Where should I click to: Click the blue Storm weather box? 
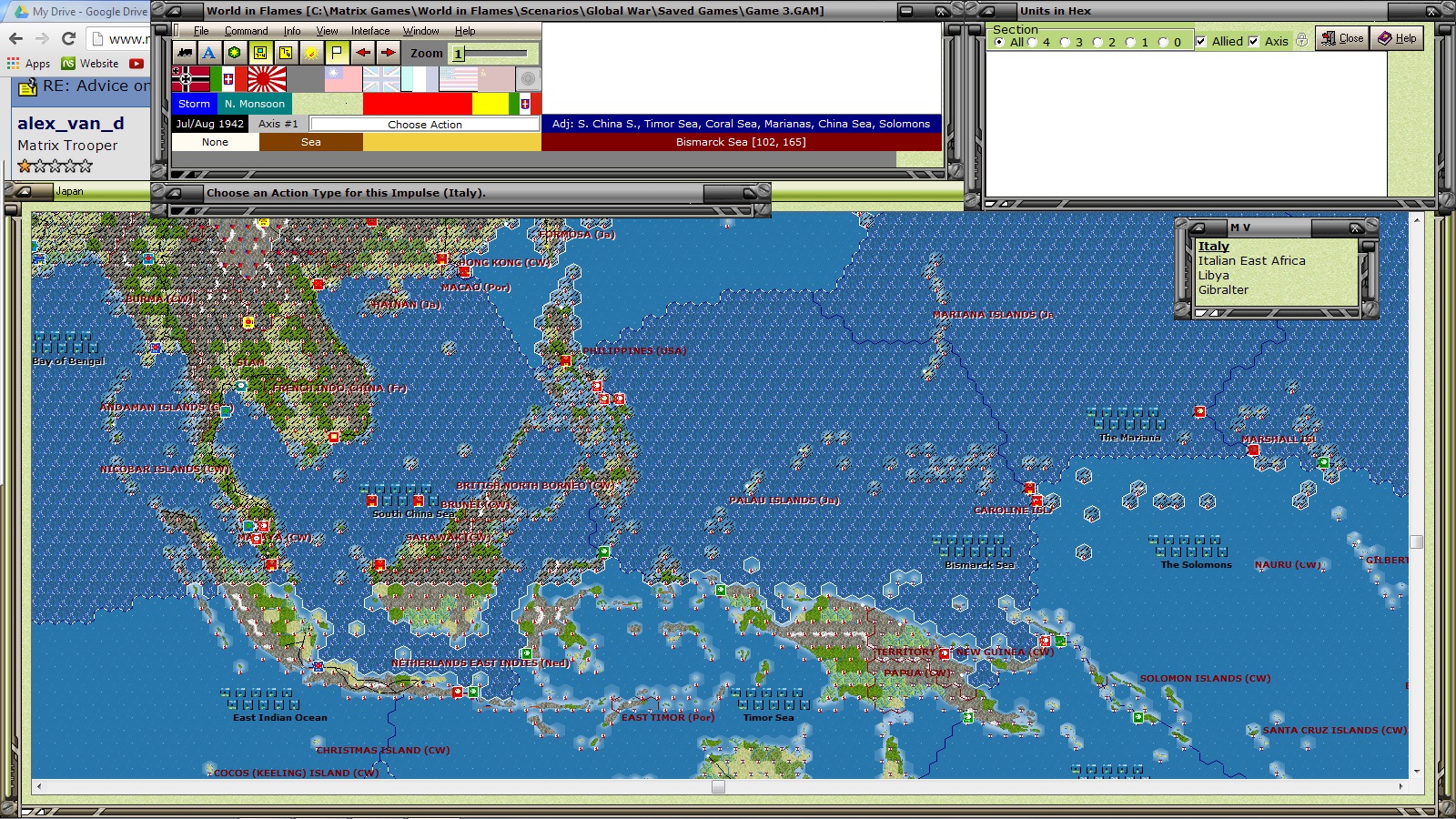[x=194, y=104]
